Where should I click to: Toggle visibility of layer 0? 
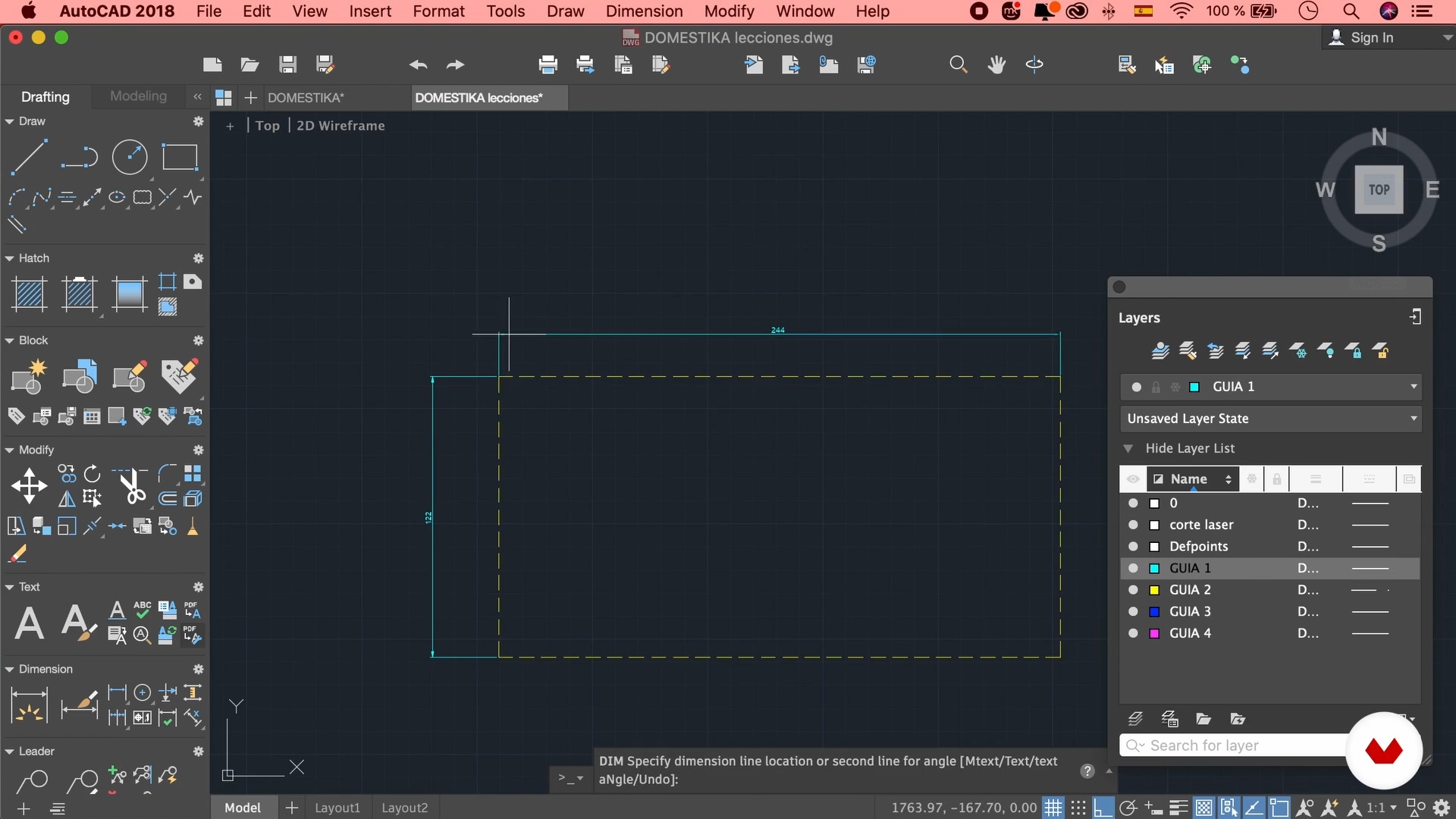click(1133, 503)
